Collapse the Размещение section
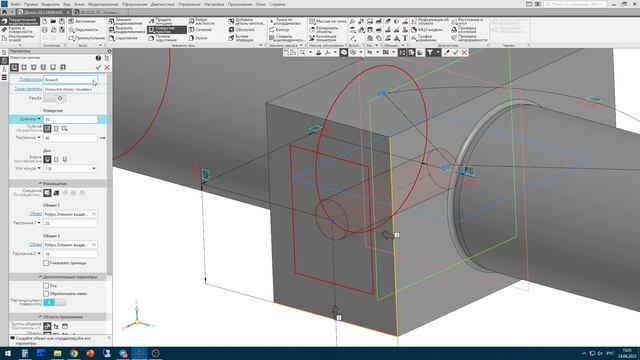The height and width of the screenshot is (360, 640). point(58,184)
